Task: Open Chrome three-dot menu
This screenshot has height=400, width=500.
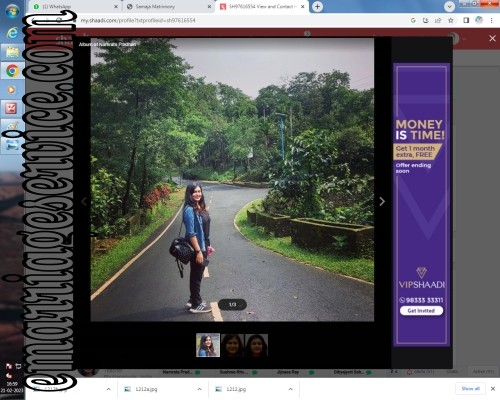Action: (x=491, y=20)
